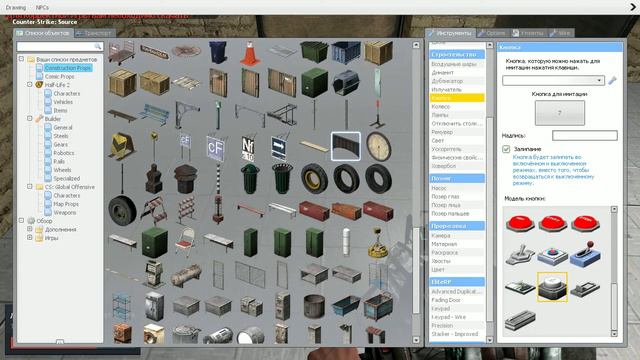Collapse the Обзор tree node
This screenshot has height=360, width=640.
(x=21, y=220)
